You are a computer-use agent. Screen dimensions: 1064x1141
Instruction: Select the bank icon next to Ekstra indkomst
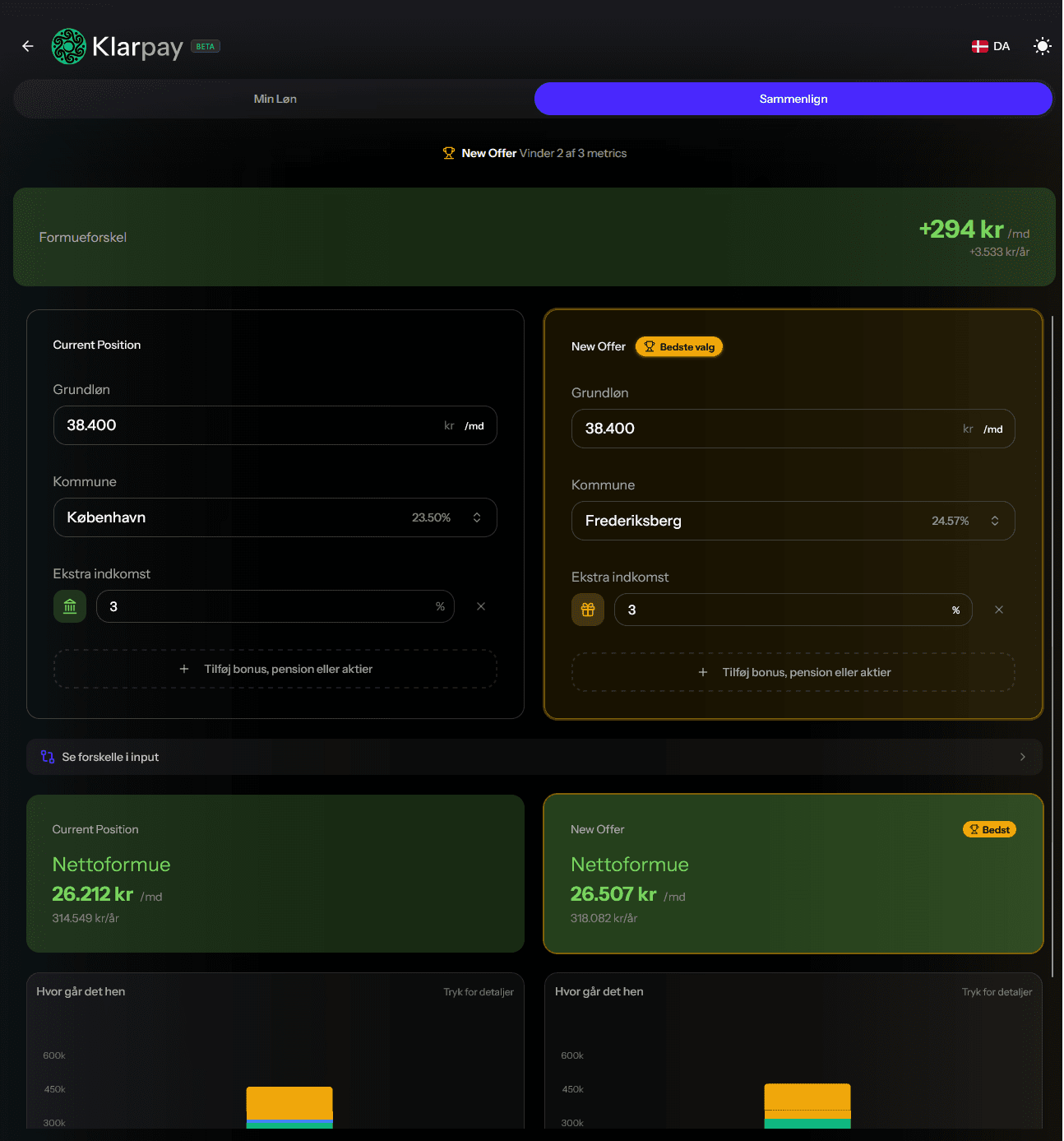point(69,606)
